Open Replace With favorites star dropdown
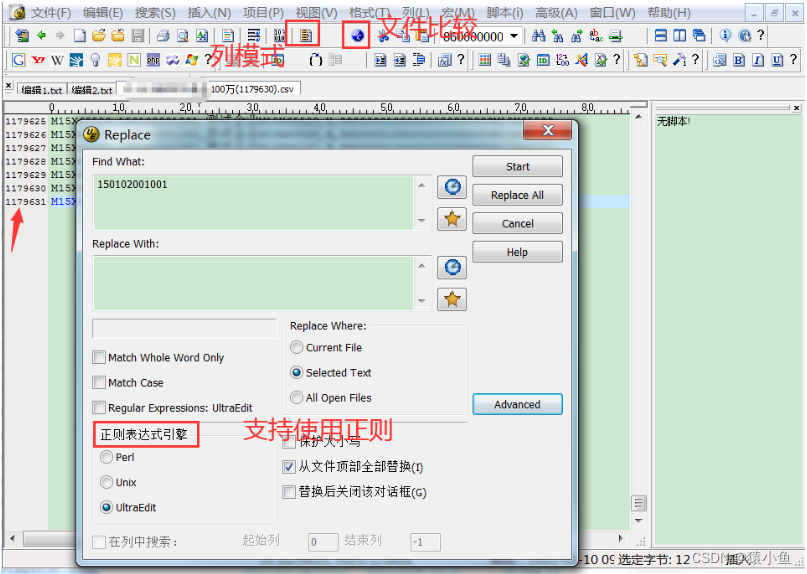Viewport: 807px width, 574px height. (452, 299)
